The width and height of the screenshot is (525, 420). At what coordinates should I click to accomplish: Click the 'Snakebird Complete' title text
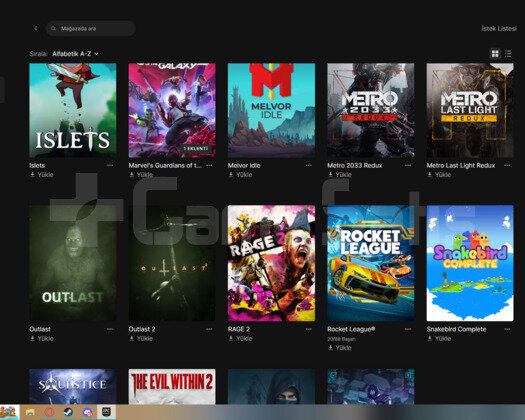tap(456, 329)
